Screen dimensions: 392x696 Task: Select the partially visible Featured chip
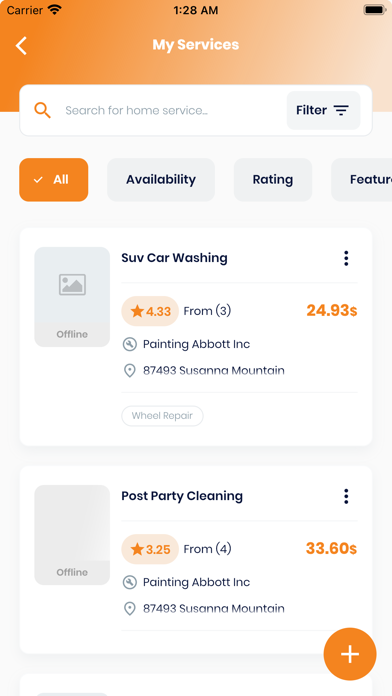361,180
